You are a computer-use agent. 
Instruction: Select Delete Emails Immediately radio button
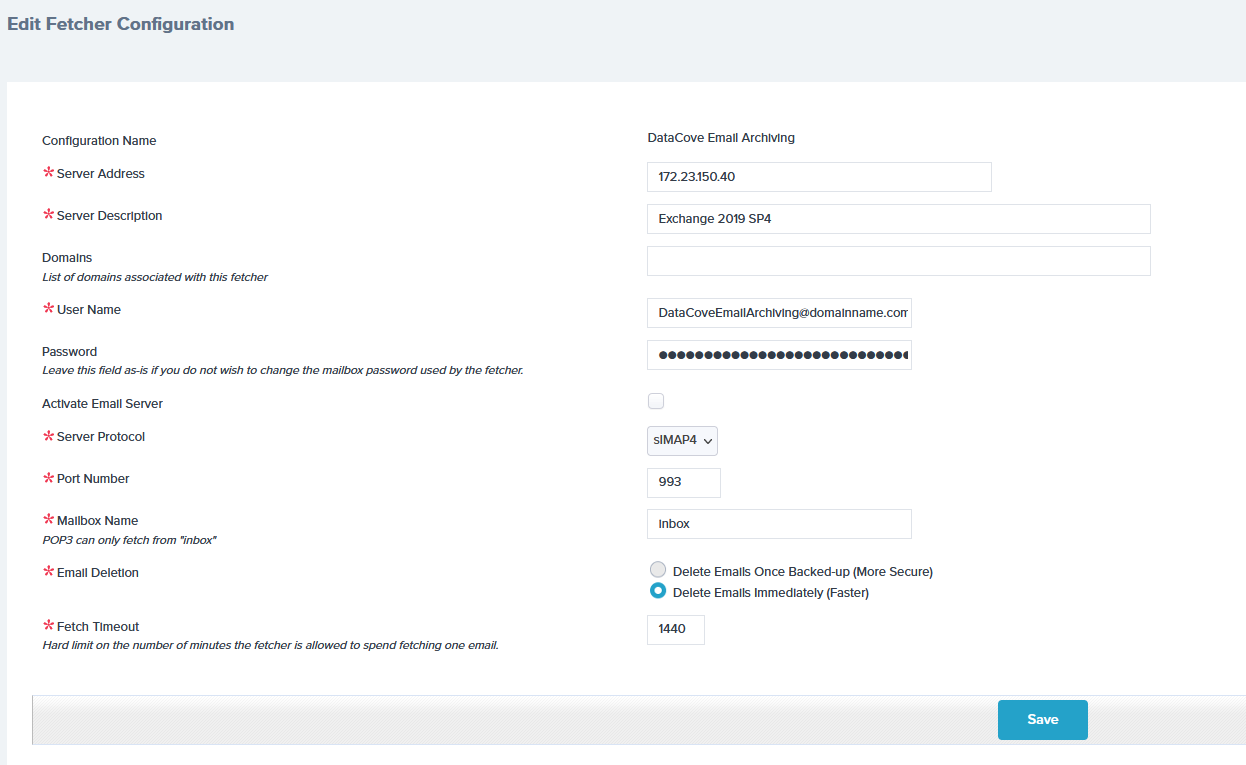[x=658, y=591]
